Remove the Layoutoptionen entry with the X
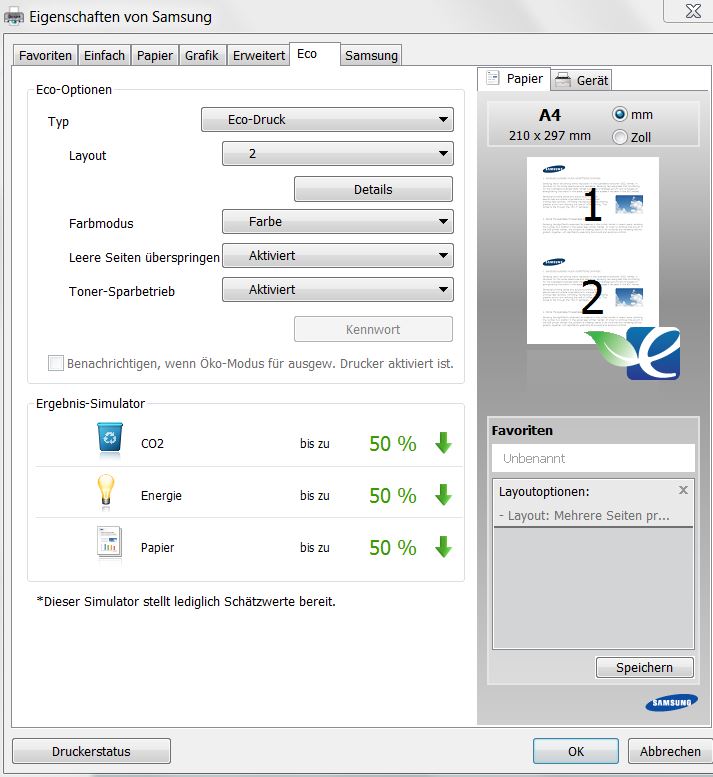Screen dimensions: 713x777 pyautogui.click(x=683, y=490)
